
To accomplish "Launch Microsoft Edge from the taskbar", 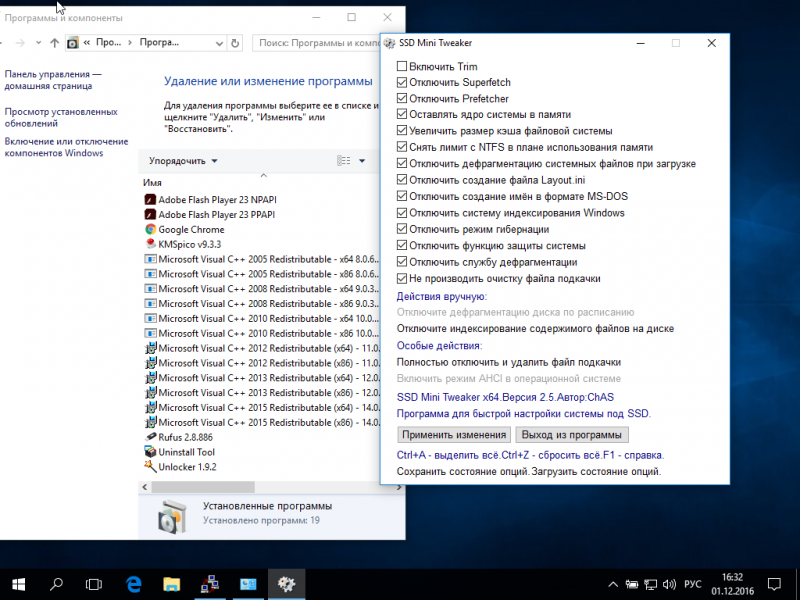I will (134, 584).
